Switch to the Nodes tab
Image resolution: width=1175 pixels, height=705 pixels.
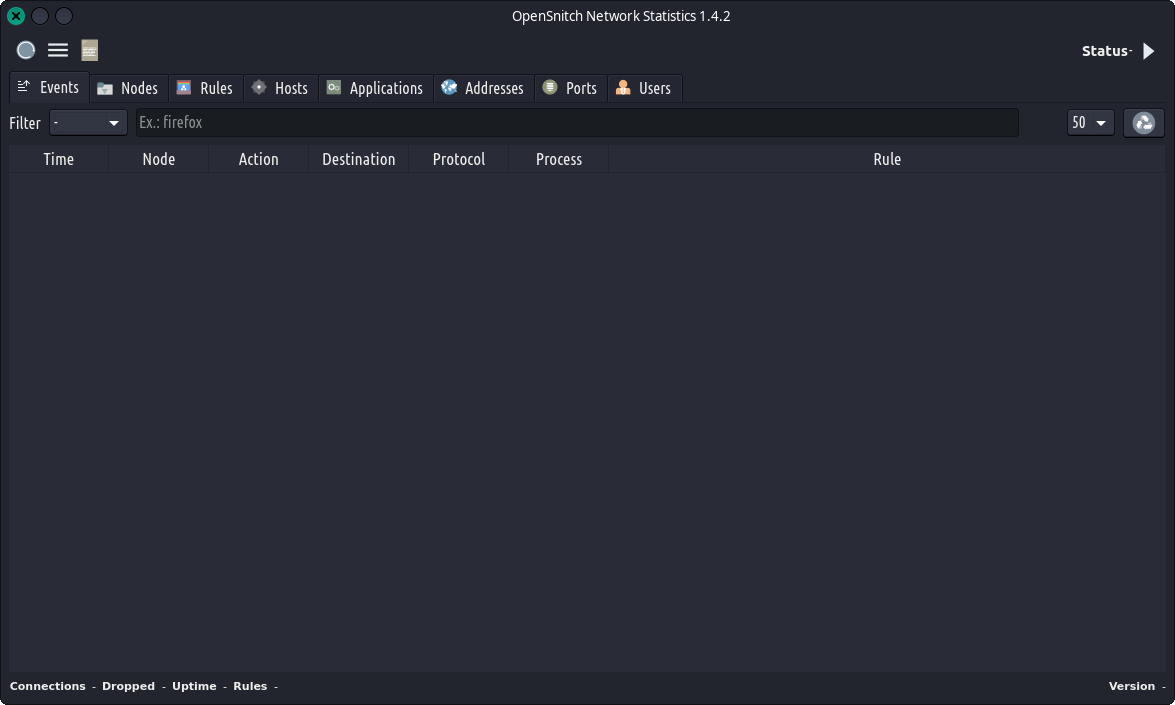click(128, 88)
